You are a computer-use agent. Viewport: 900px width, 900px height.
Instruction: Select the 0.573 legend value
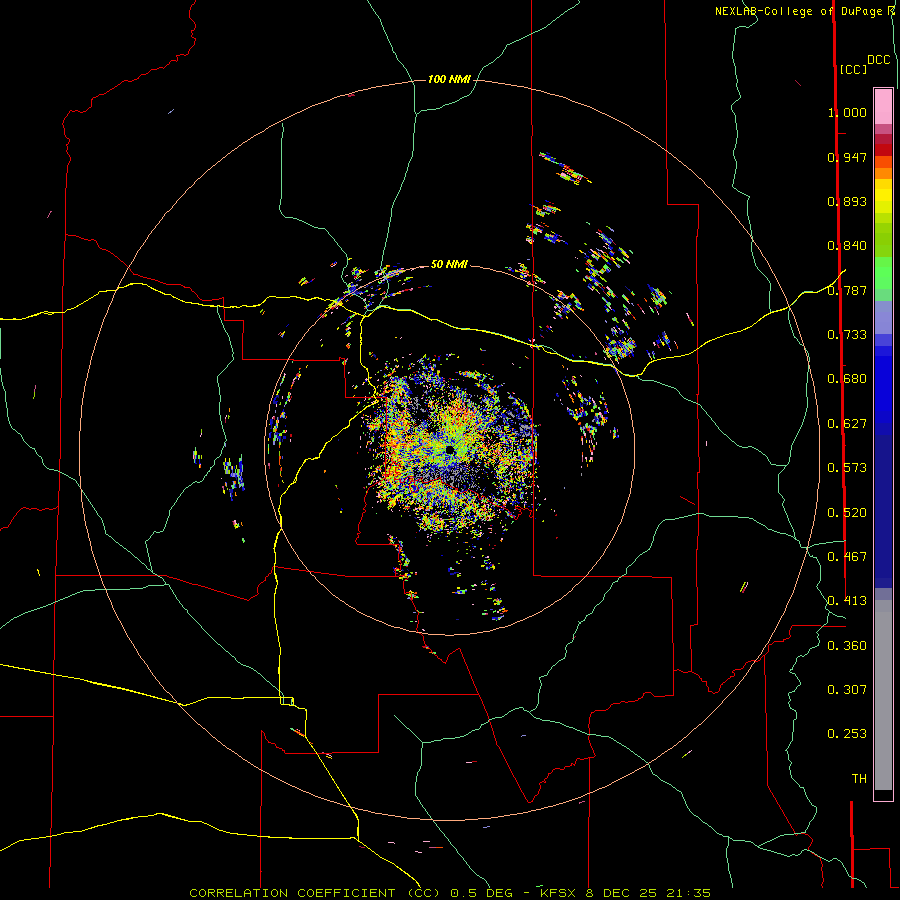point(847,468)
